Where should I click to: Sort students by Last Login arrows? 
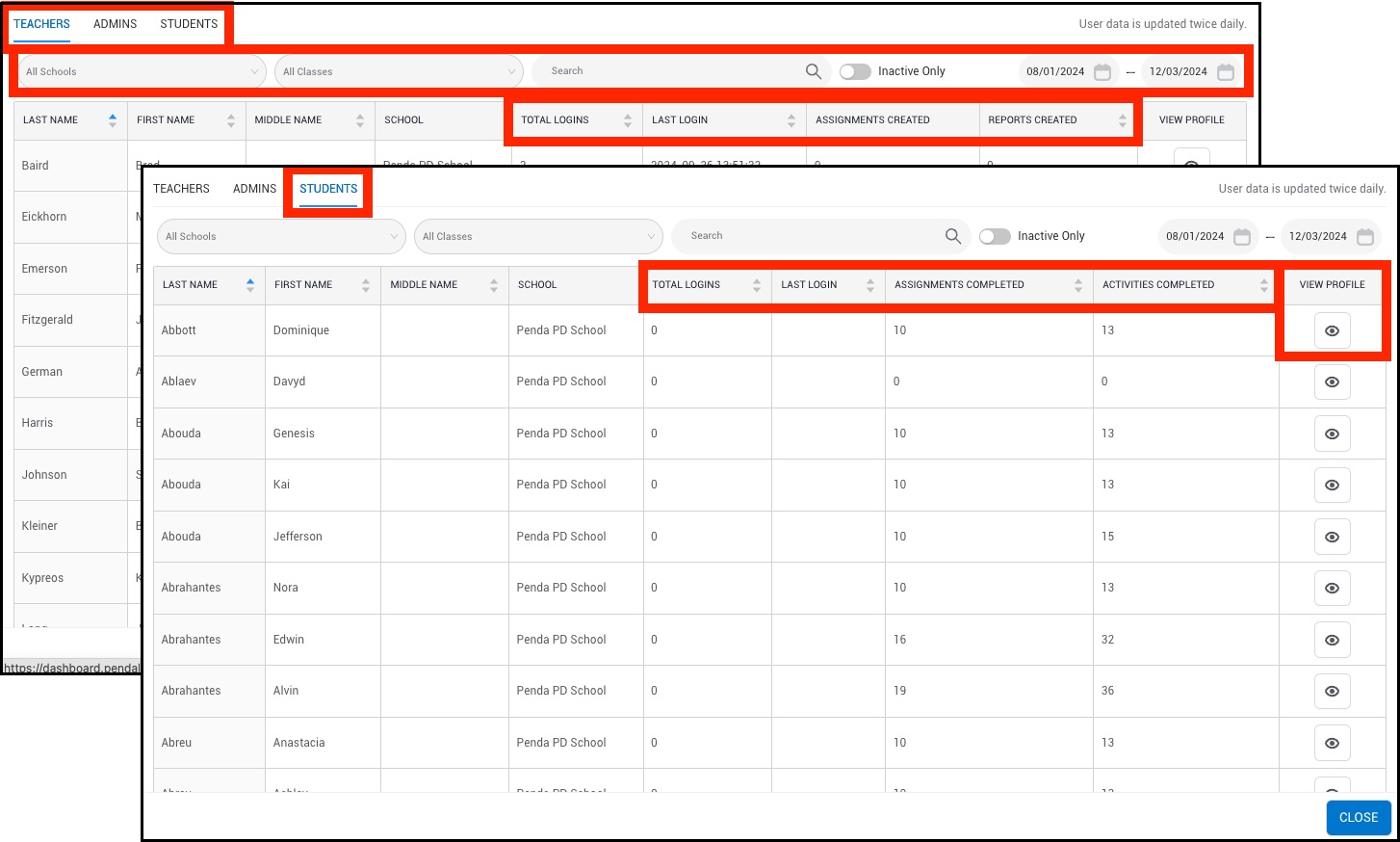coord(870,285)
